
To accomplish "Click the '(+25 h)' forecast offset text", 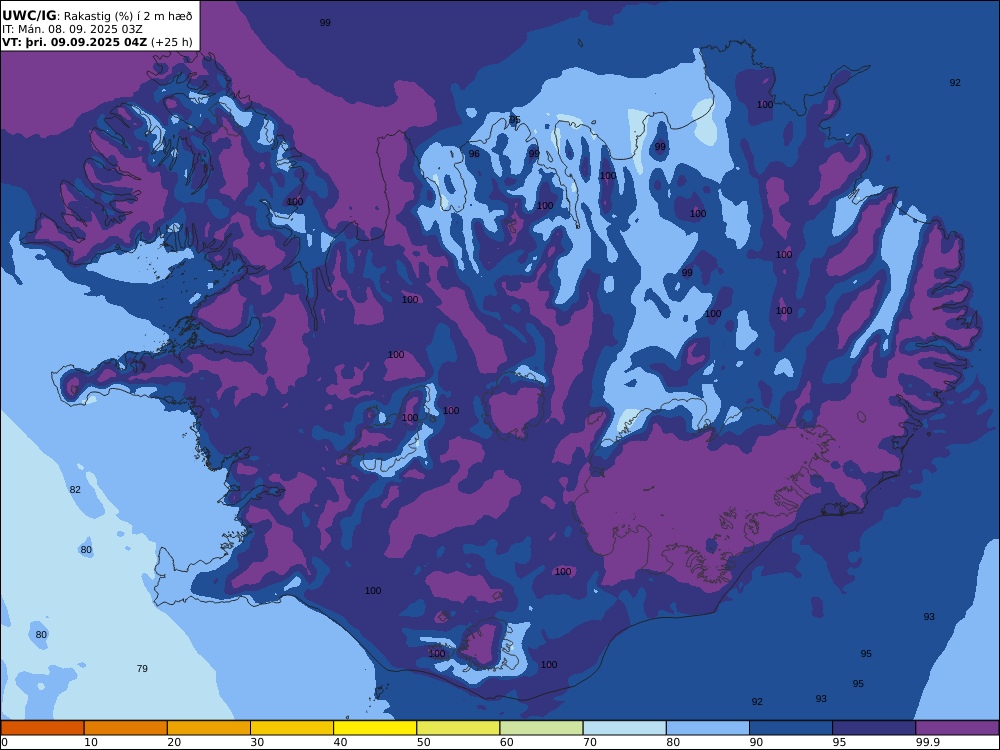I will 172,43.
